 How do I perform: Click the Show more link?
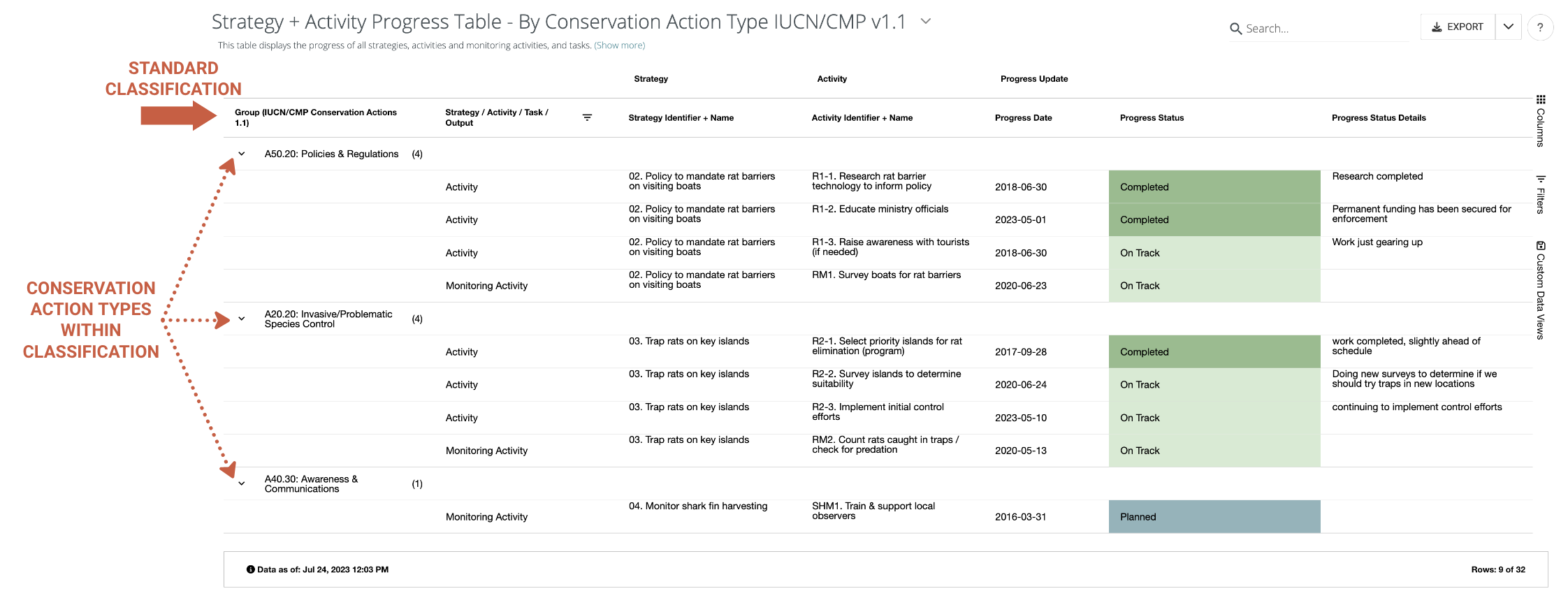[x=620, y=45]
